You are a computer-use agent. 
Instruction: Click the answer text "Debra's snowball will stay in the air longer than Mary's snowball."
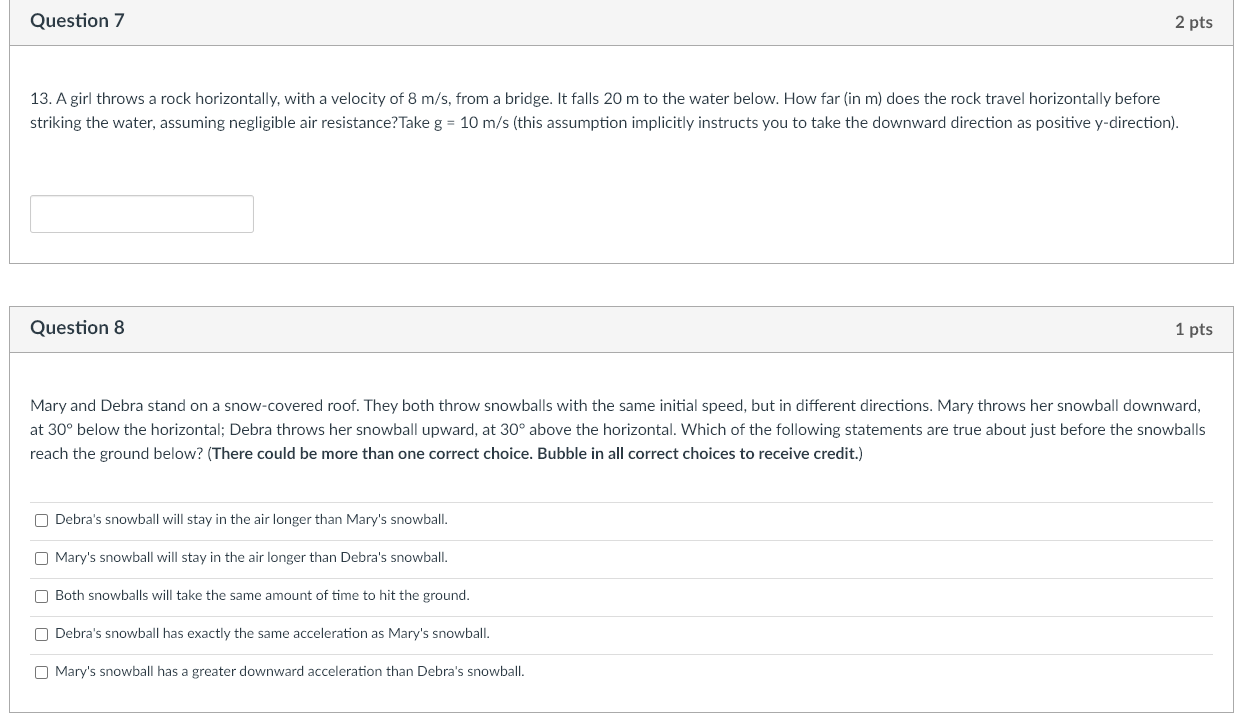click(251, 520)
